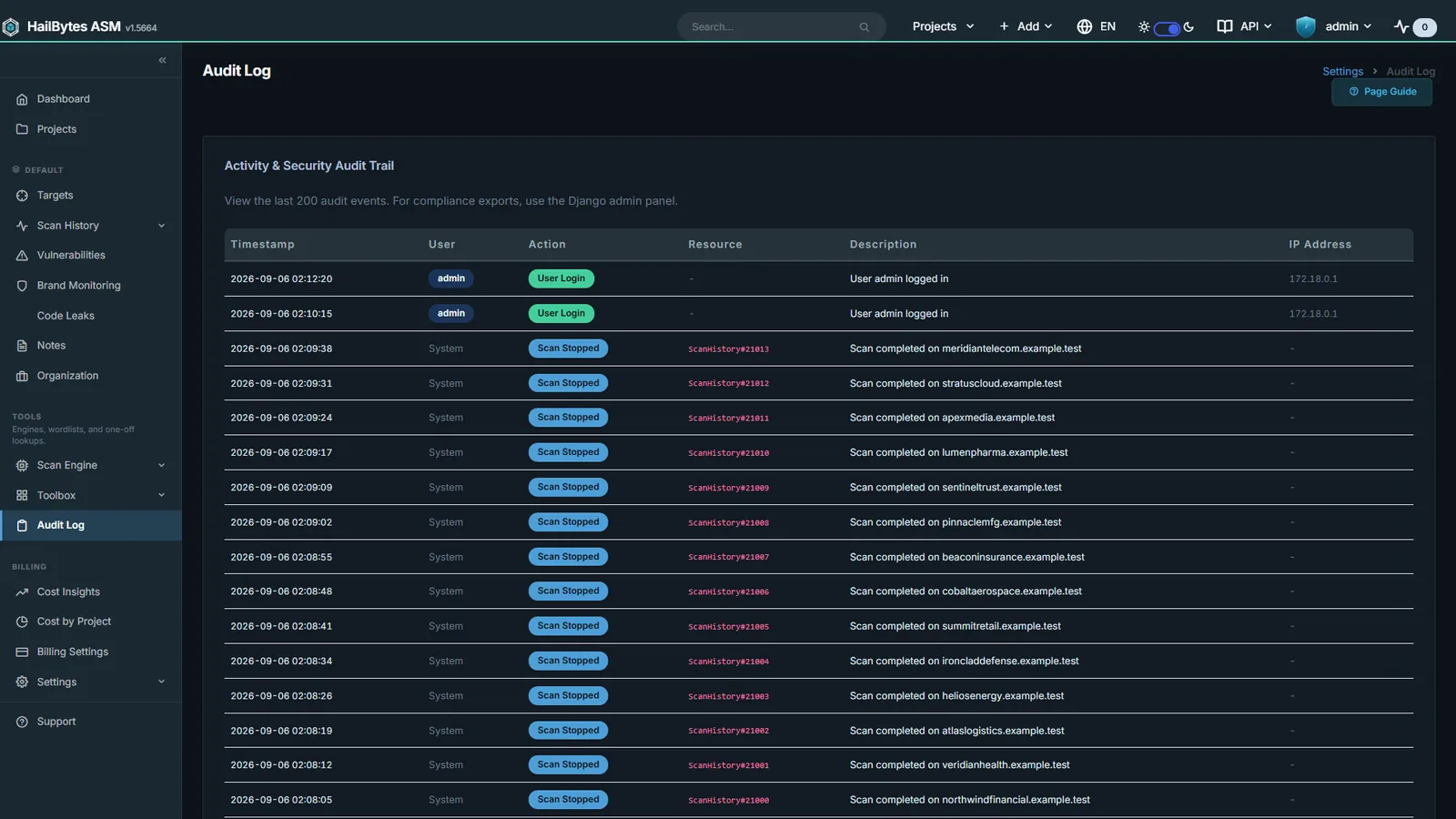The width and height of the screenshot is (1456, 819).
Task: Click the Organization briefcase icon
Action: [22, 376]
